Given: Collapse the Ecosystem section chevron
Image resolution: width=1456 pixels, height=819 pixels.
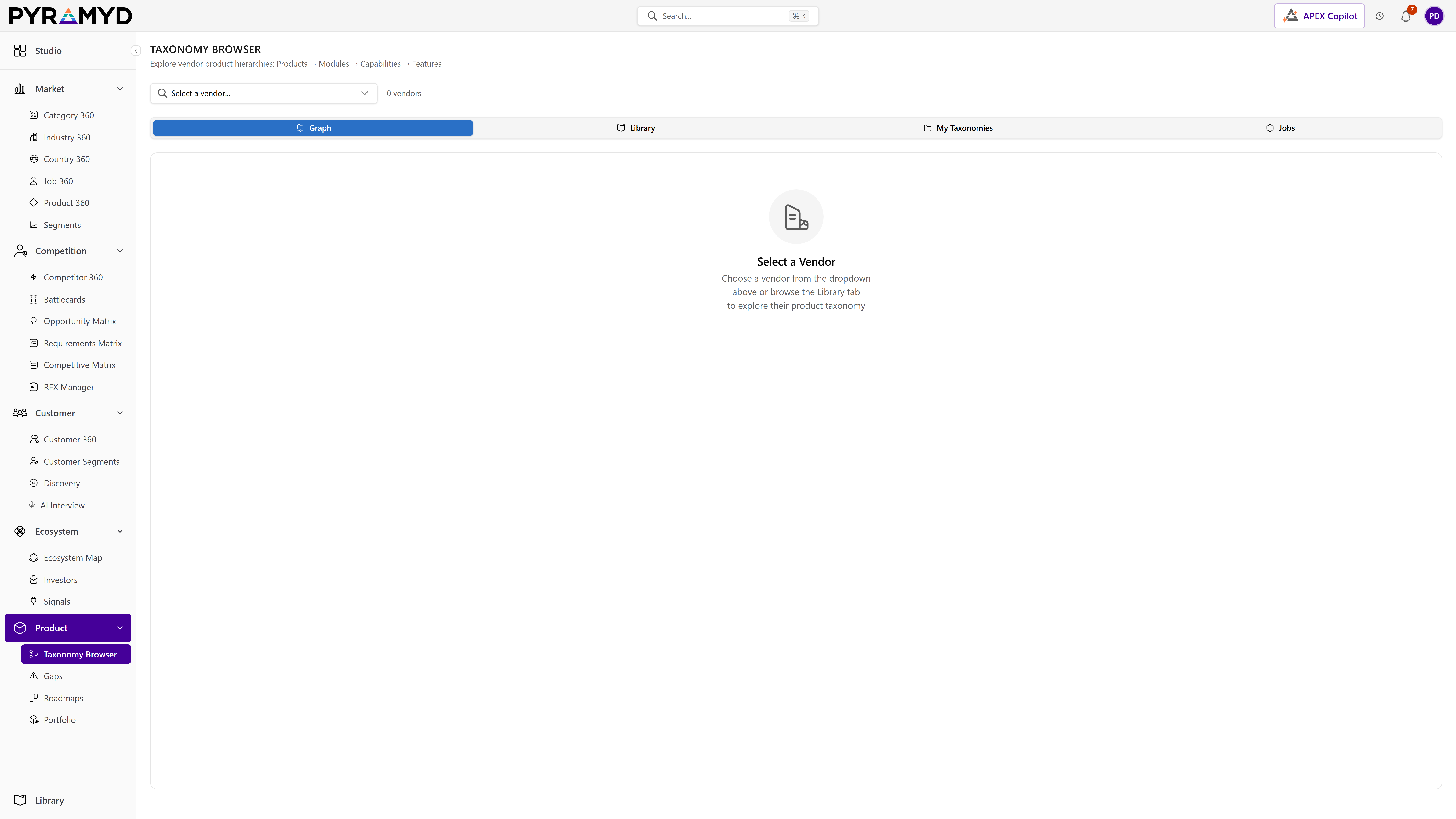Looking at the screenshot, I should pyautogui.click(x=120, y=531).
